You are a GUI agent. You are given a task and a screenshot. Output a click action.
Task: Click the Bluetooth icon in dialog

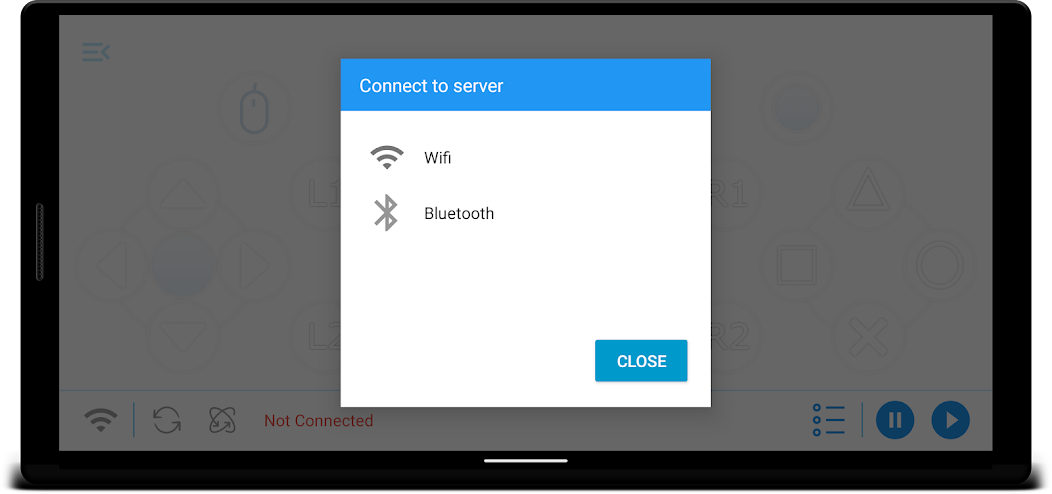click(x=386, y=213)
